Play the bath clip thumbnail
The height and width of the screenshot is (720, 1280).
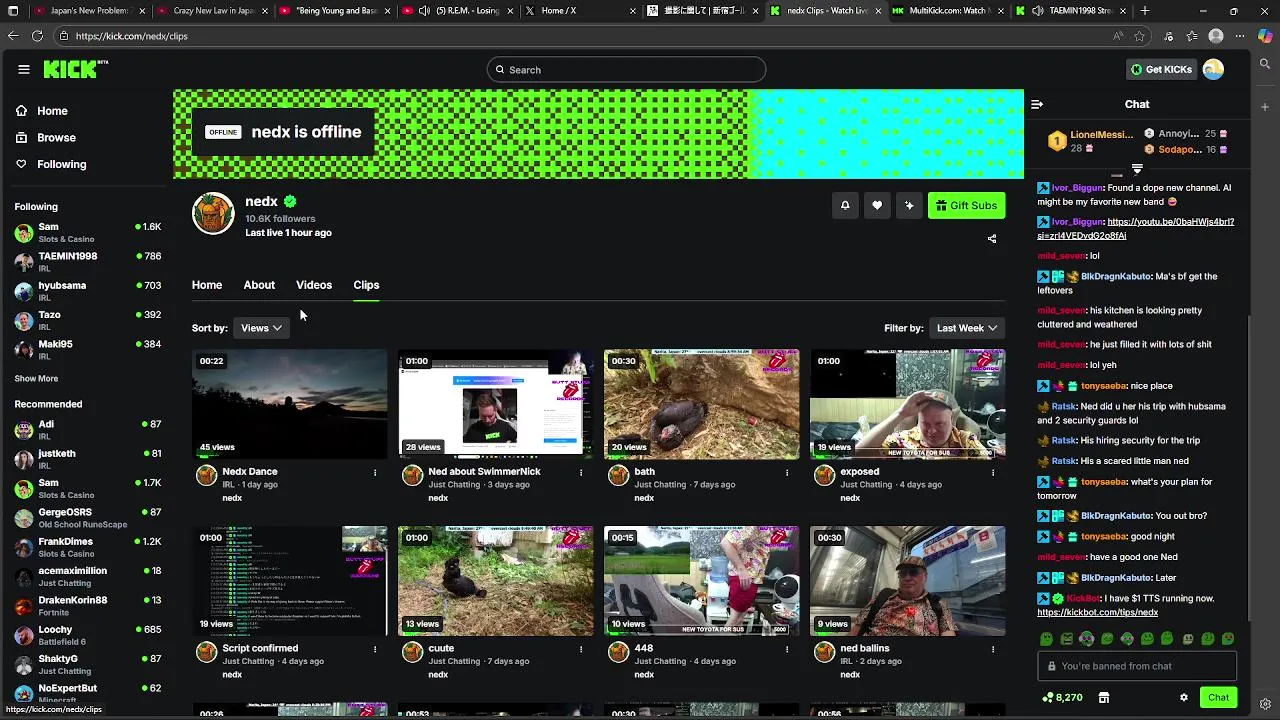pos(701,404)
